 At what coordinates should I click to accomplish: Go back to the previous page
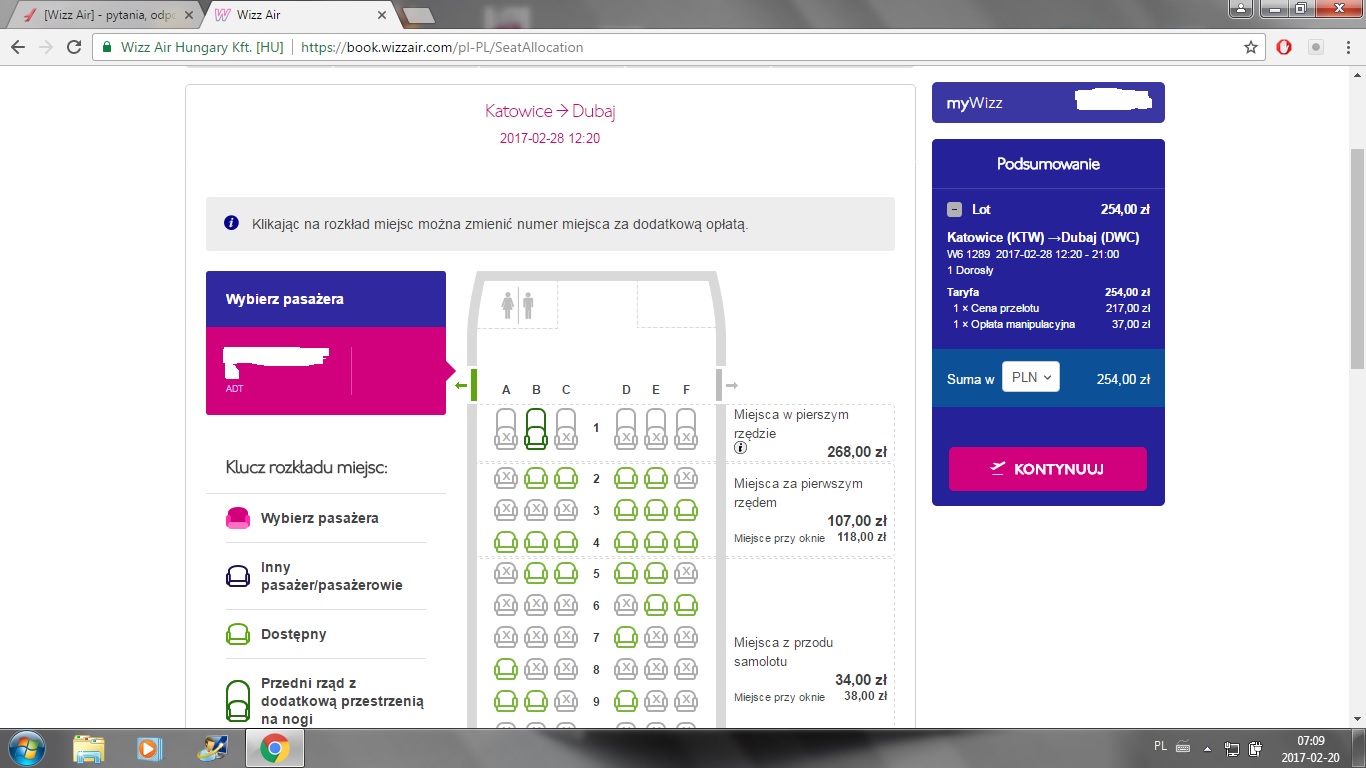click(18, 47)
